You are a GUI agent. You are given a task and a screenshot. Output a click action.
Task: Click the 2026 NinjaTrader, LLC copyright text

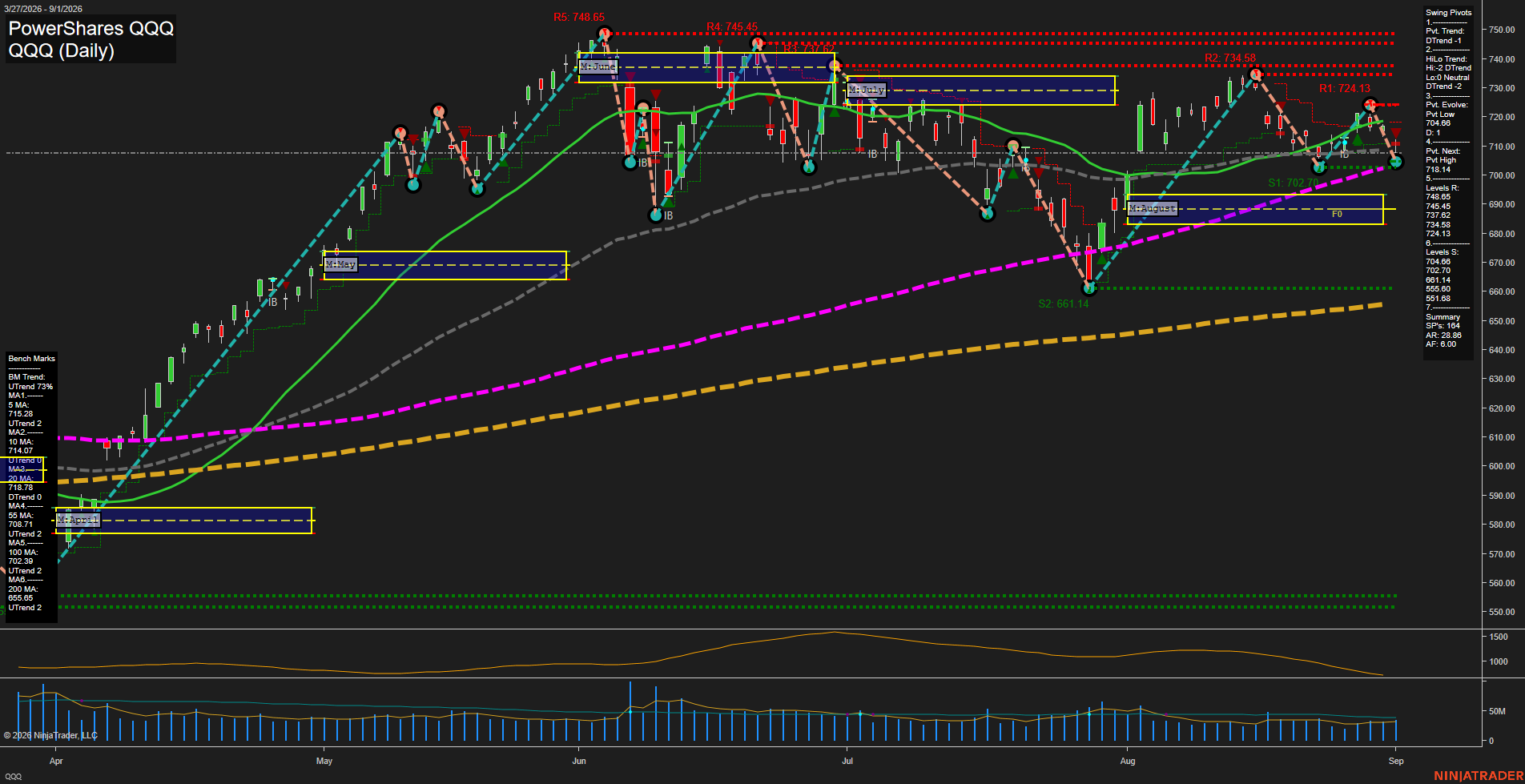(50, 735)
